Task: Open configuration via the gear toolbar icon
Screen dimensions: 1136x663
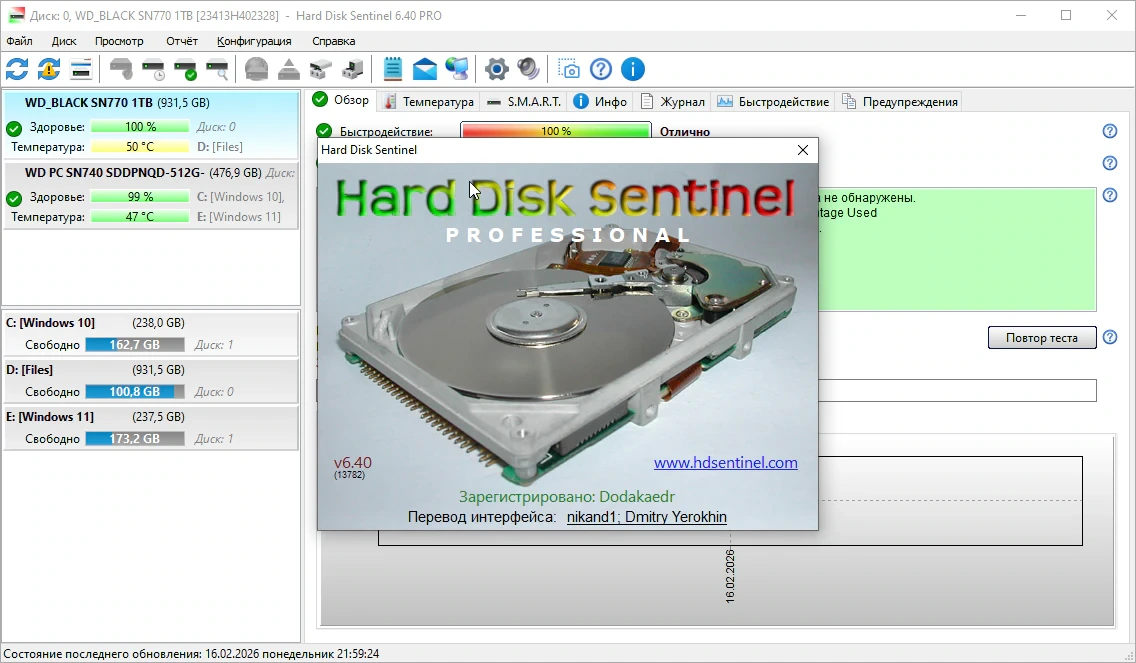Action: (x=496, y=70)
